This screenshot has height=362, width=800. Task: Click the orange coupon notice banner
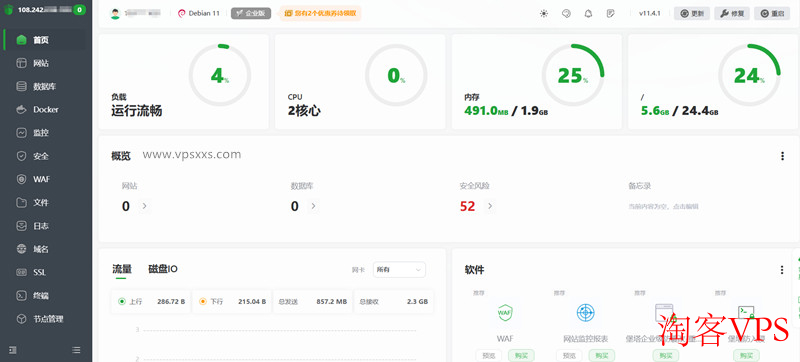pos(320,14)
